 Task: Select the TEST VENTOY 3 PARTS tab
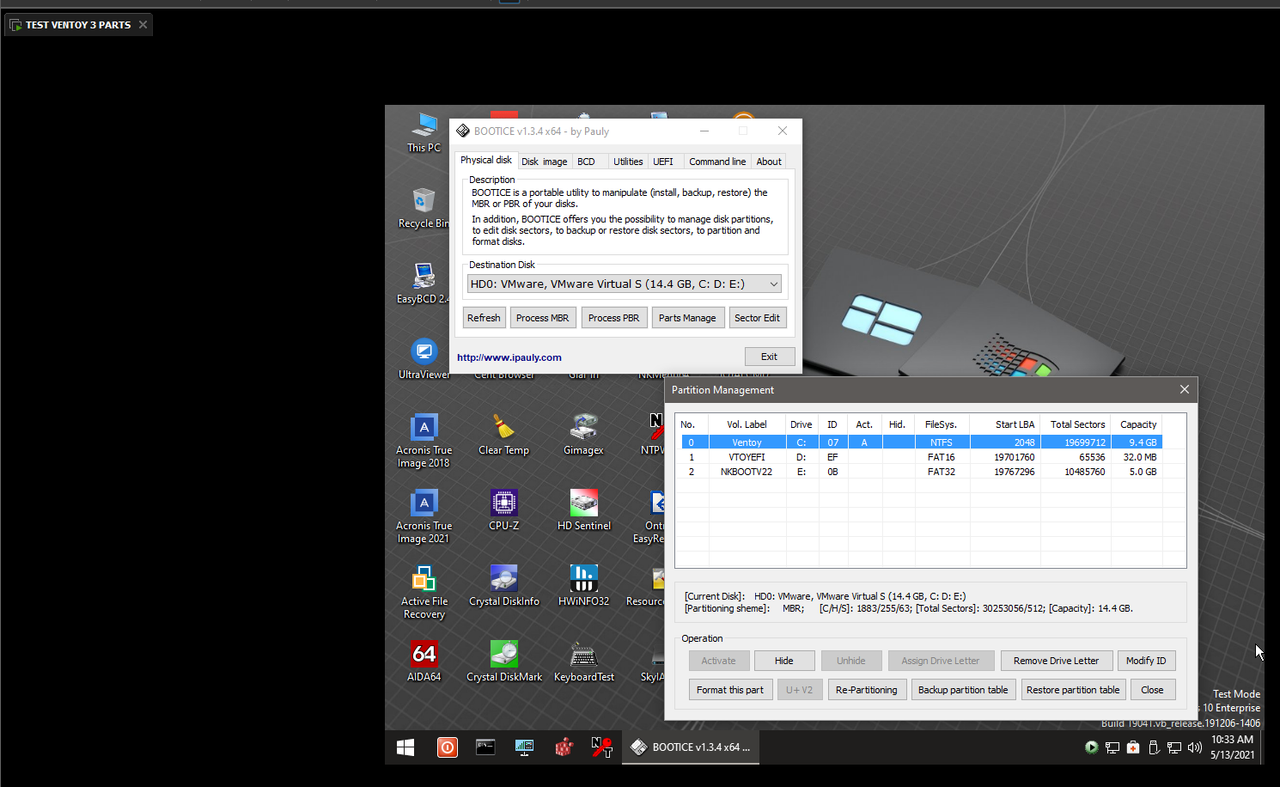click(78, 25)
